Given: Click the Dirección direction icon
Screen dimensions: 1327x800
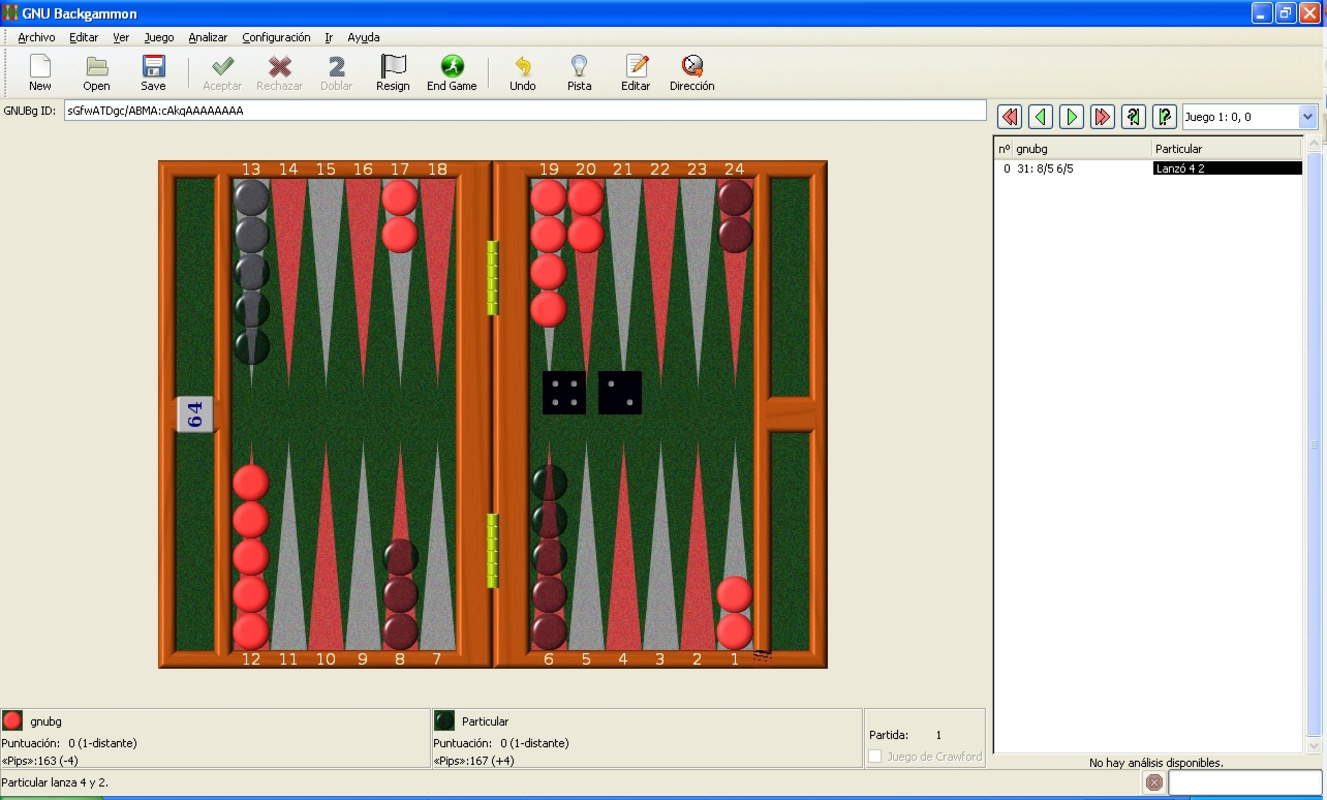Looking at the screenshot, I should [692, 70].
